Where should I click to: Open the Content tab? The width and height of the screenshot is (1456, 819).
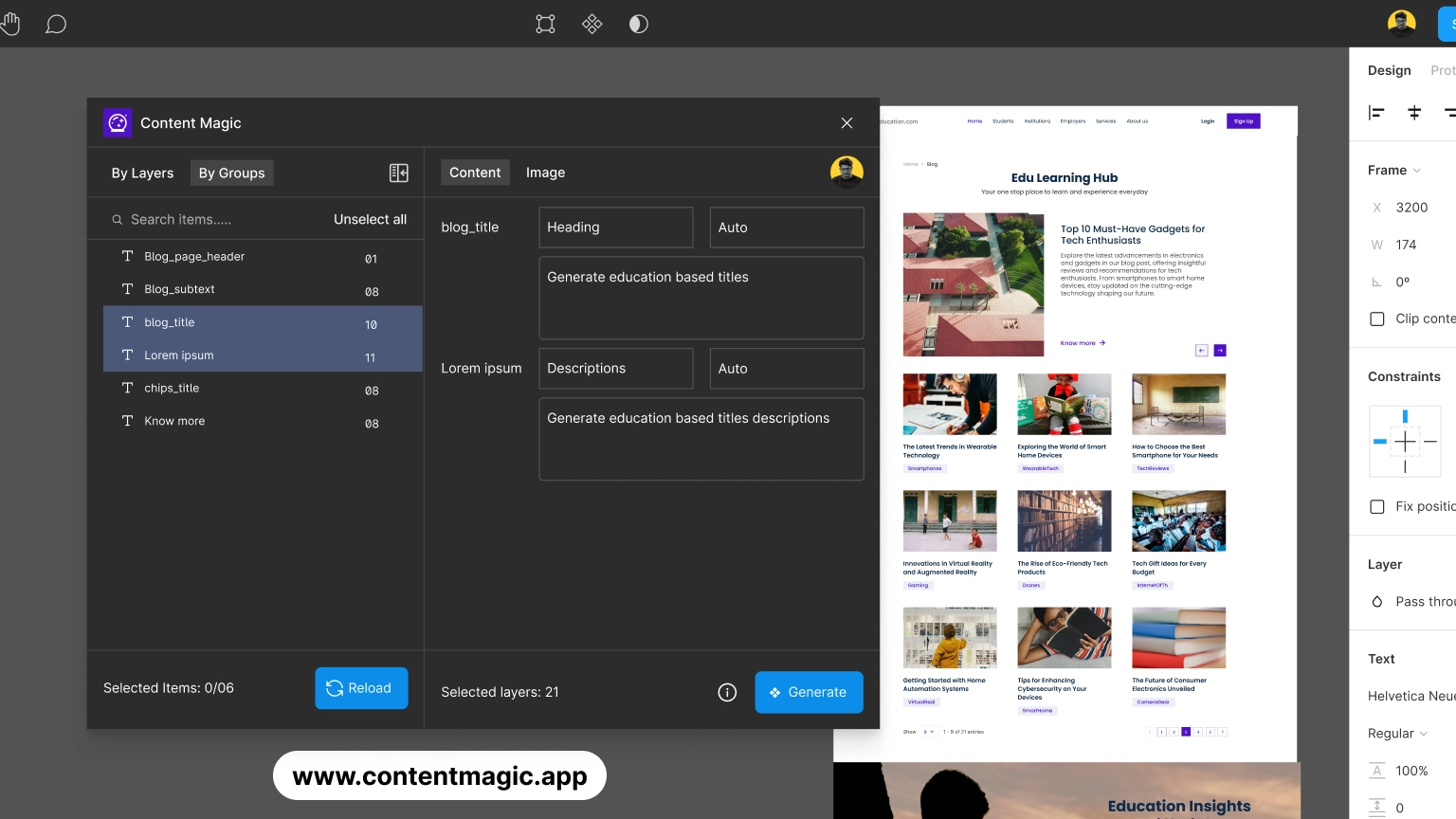(475, 173)
